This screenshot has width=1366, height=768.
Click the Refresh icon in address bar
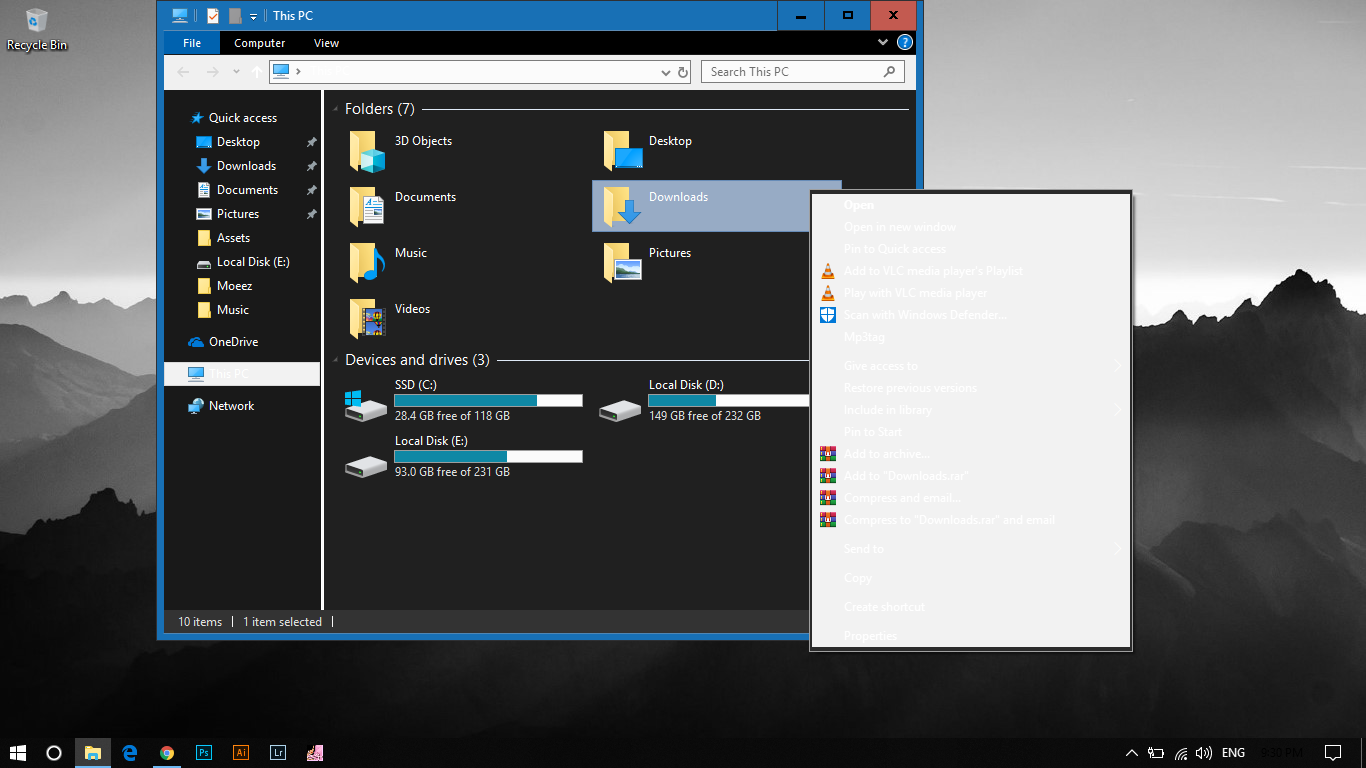683,72
